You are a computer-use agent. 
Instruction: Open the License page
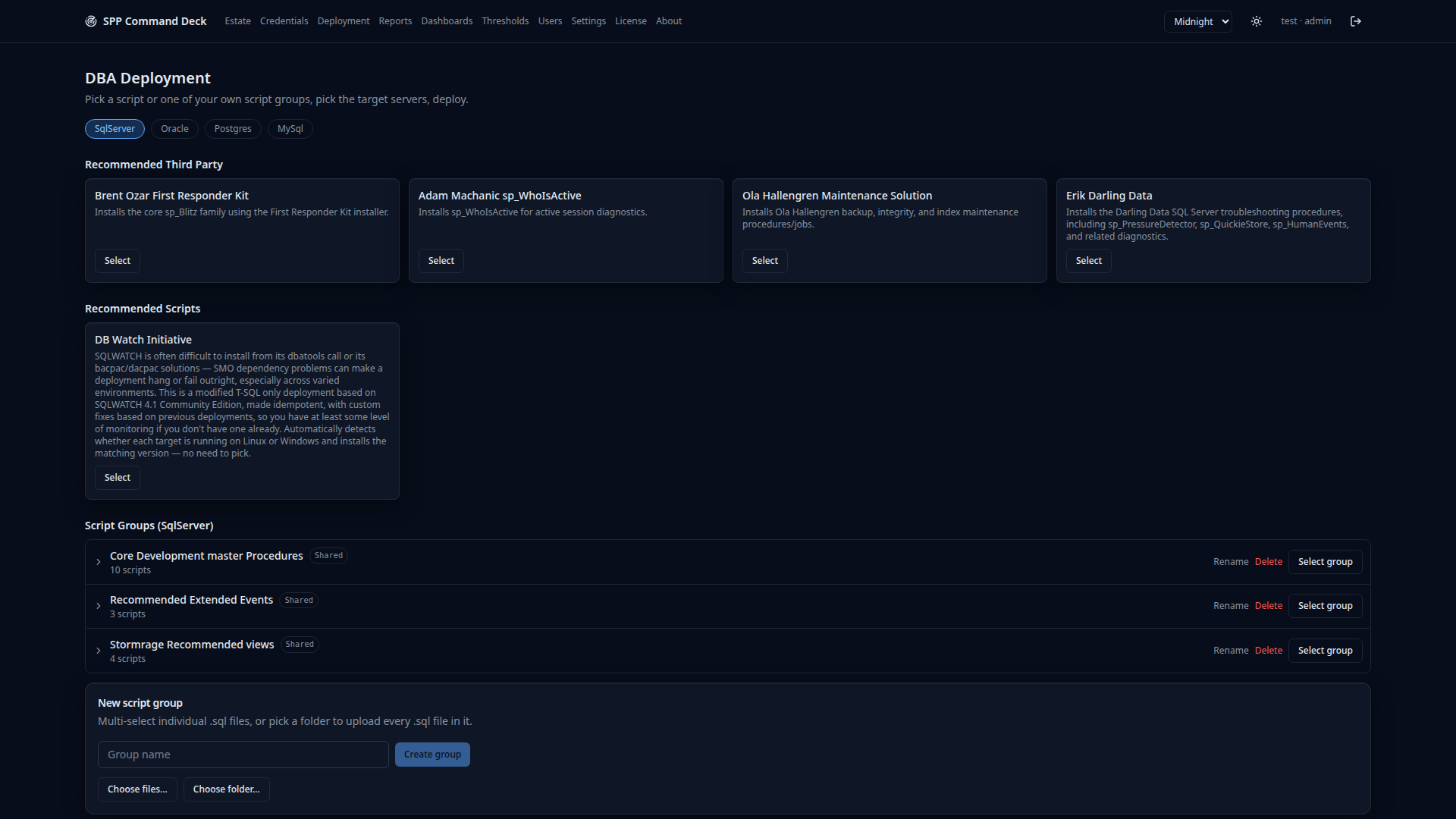[x=631, y=21]
